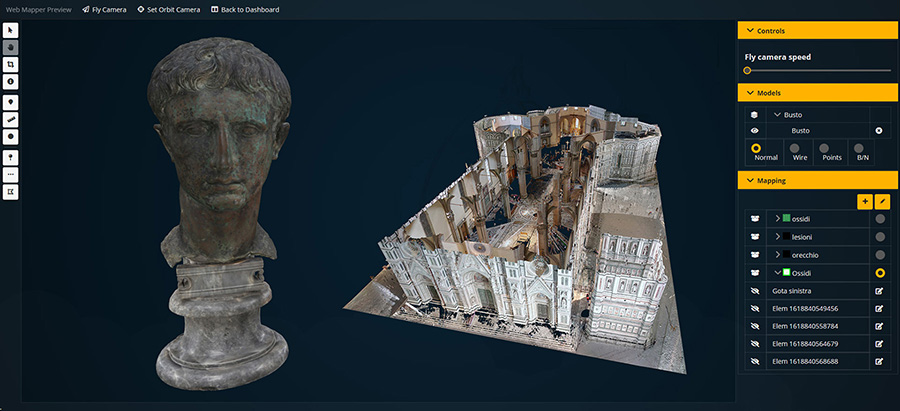Viewport: 900px width, 411px height.
Task: Collapse the Busto model tree chevron
Action: pyautogui.click(x=778, y=115)
